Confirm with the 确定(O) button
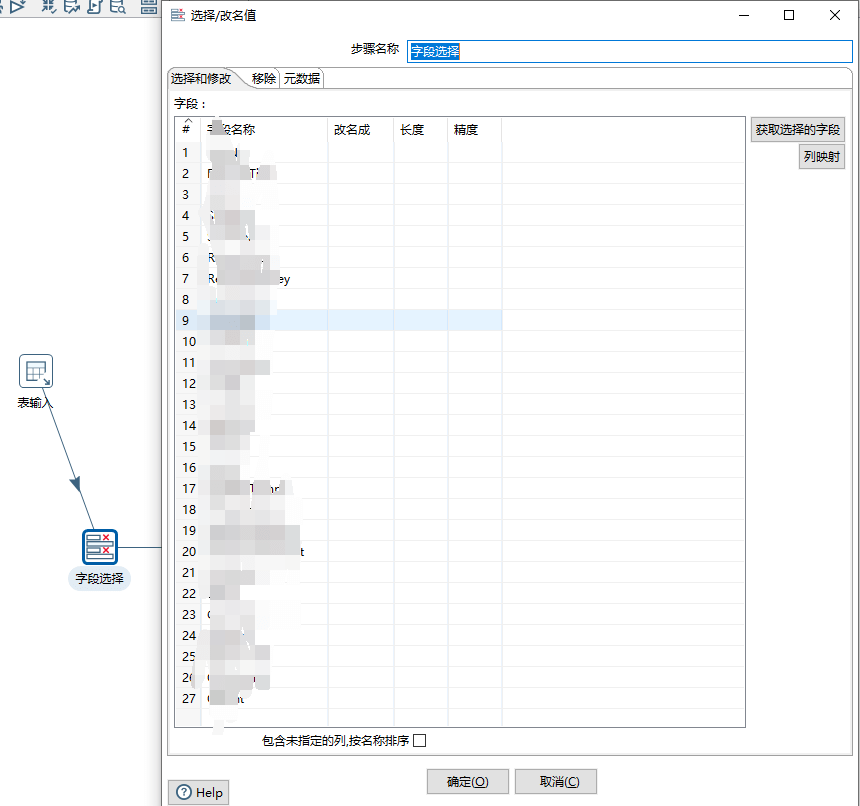The height and width of the screenshot is (806, 860). point(467,782)
